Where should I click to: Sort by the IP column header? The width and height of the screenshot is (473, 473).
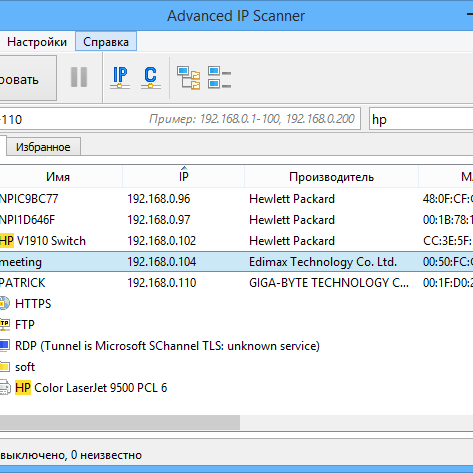point(184,177)
